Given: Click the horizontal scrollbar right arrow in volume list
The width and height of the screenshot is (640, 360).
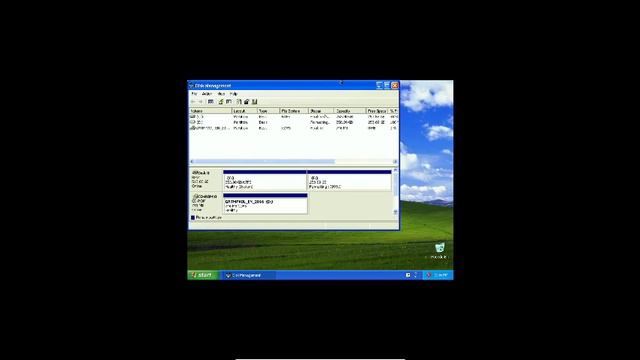Looking at the screenshot, I should click(x=395, y=162).
